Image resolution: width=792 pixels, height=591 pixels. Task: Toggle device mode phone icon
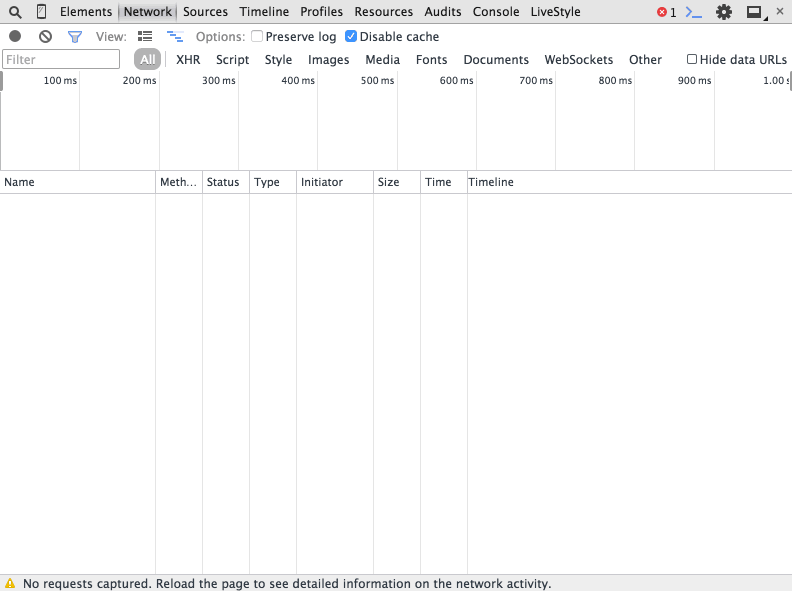tap(41, 12)
